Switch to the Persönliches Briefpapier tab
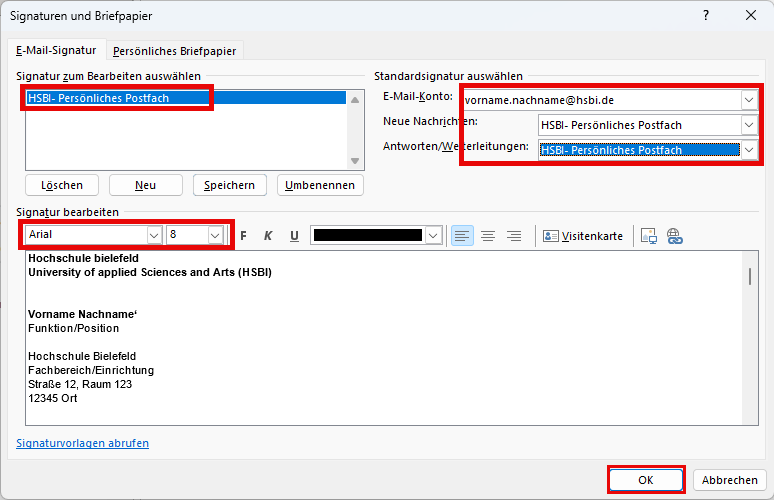 [174, 51]
